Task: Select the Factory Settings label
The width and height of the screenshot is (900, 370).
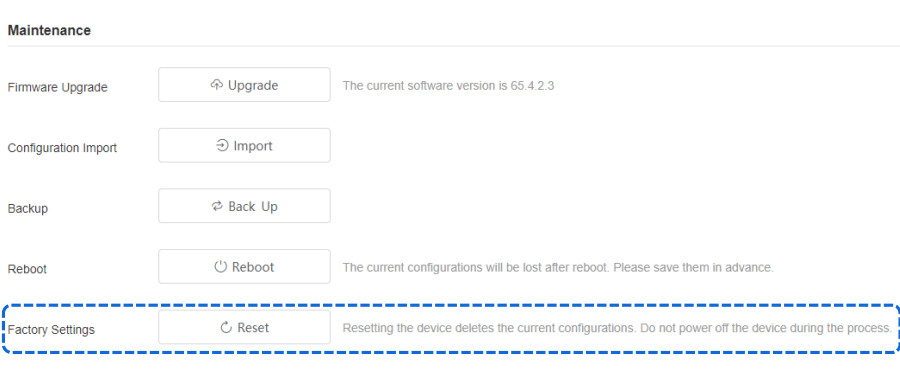Action: point(51,330)
